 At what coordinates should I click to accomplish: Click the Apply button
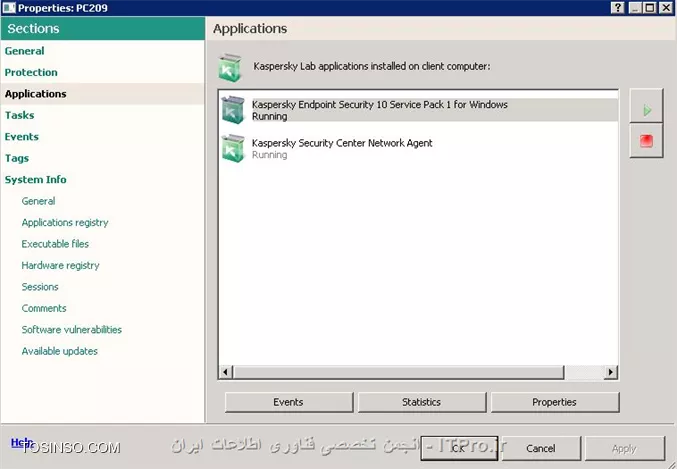click(624, 448)
